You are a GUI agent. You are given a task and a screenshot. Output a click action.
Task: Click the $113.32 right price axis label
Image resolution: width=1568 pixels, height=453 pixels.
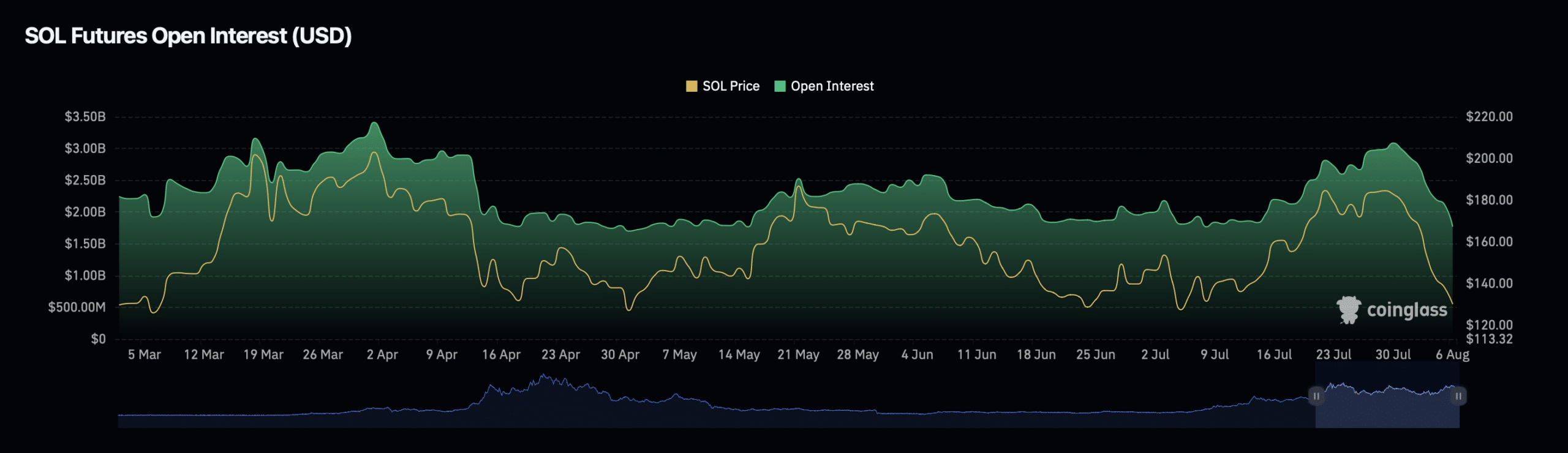(x=1489, y=339)
